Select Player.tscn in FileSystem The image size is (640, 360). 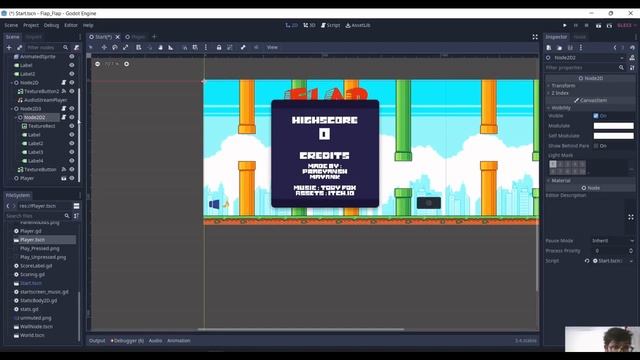point(33,240)
